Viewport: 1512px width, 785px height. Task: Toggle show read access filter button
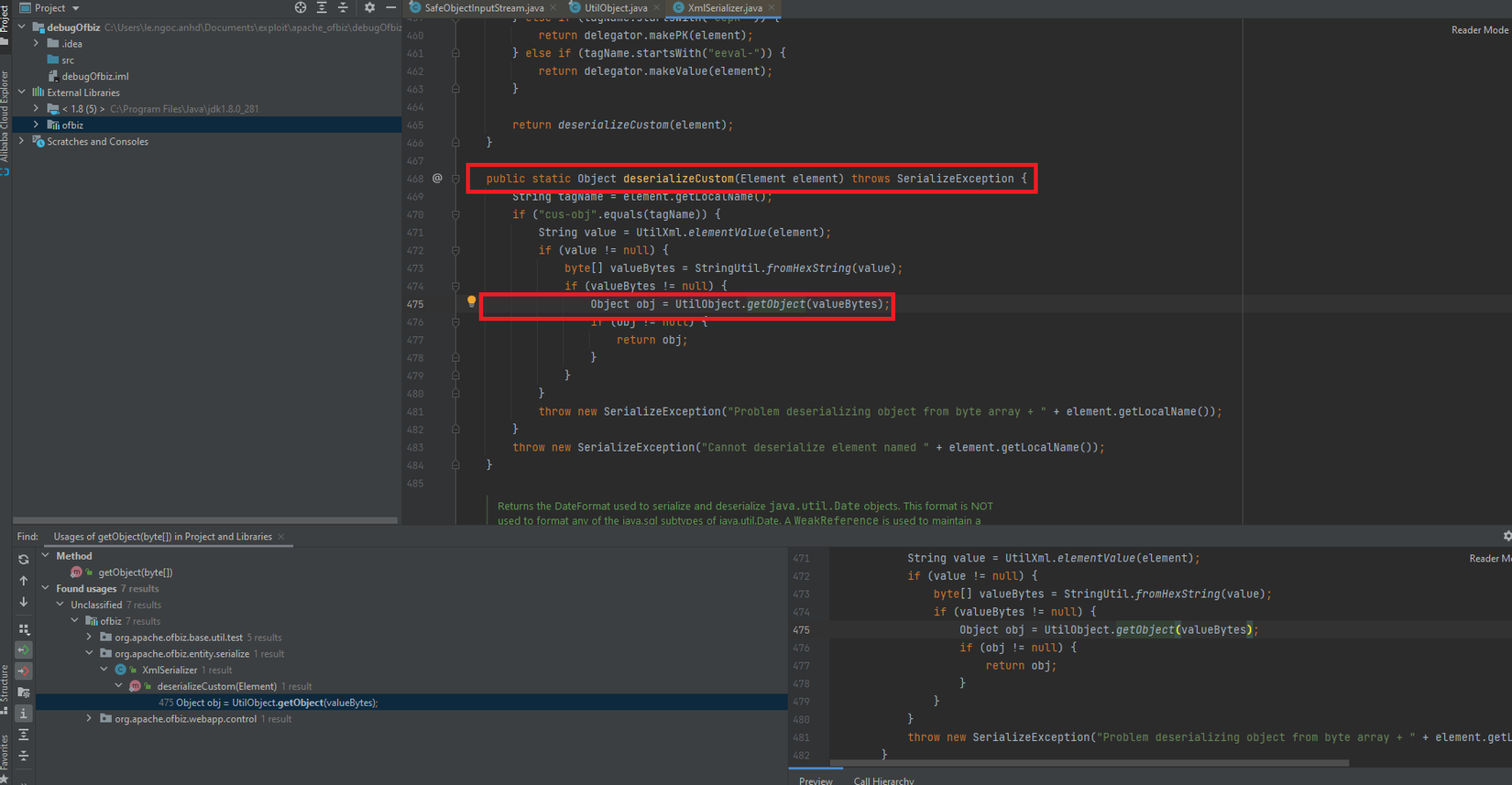click(24, 649)
